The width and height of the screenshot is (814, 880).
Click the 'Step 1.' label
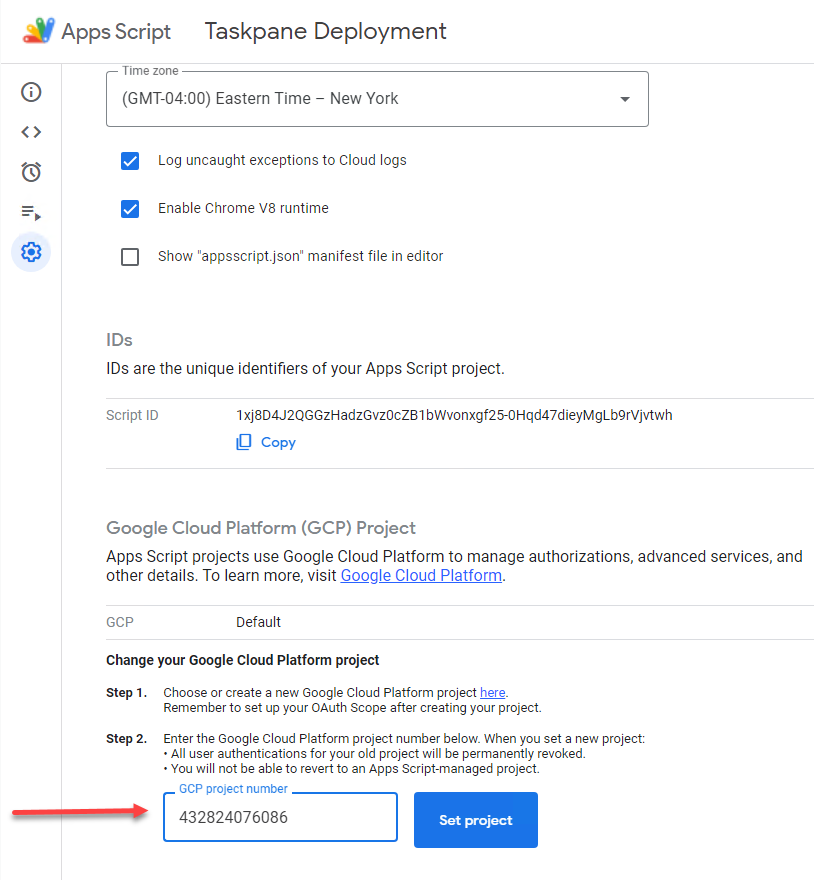(x=126, y=693)
